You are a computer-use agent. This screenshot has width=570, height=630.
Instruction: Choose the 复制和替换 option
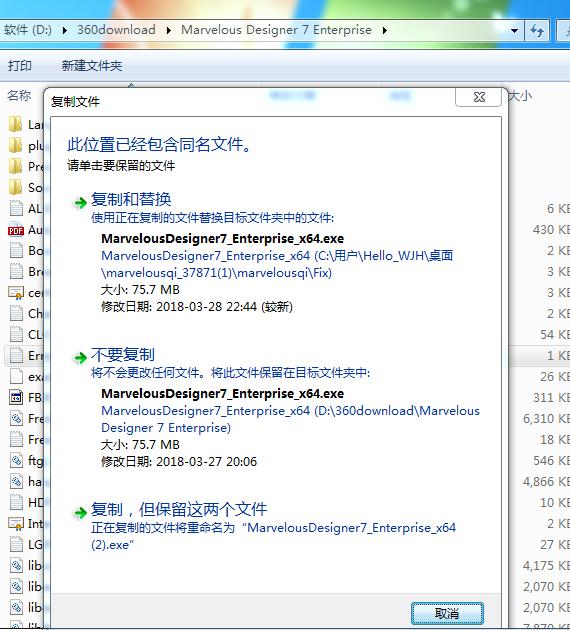point(131,199)
